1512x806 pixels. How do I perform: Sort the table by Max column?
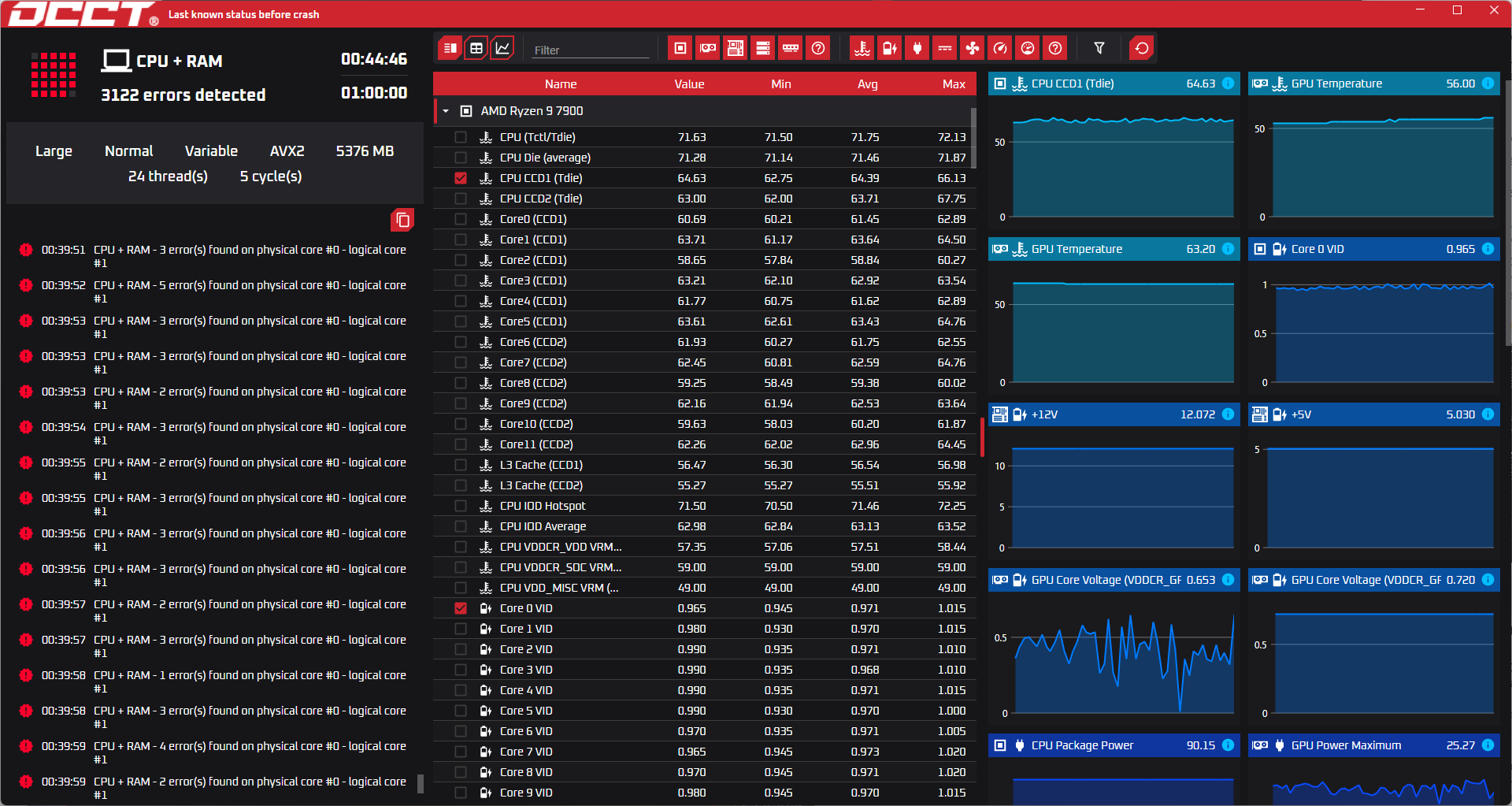point(953,84)
